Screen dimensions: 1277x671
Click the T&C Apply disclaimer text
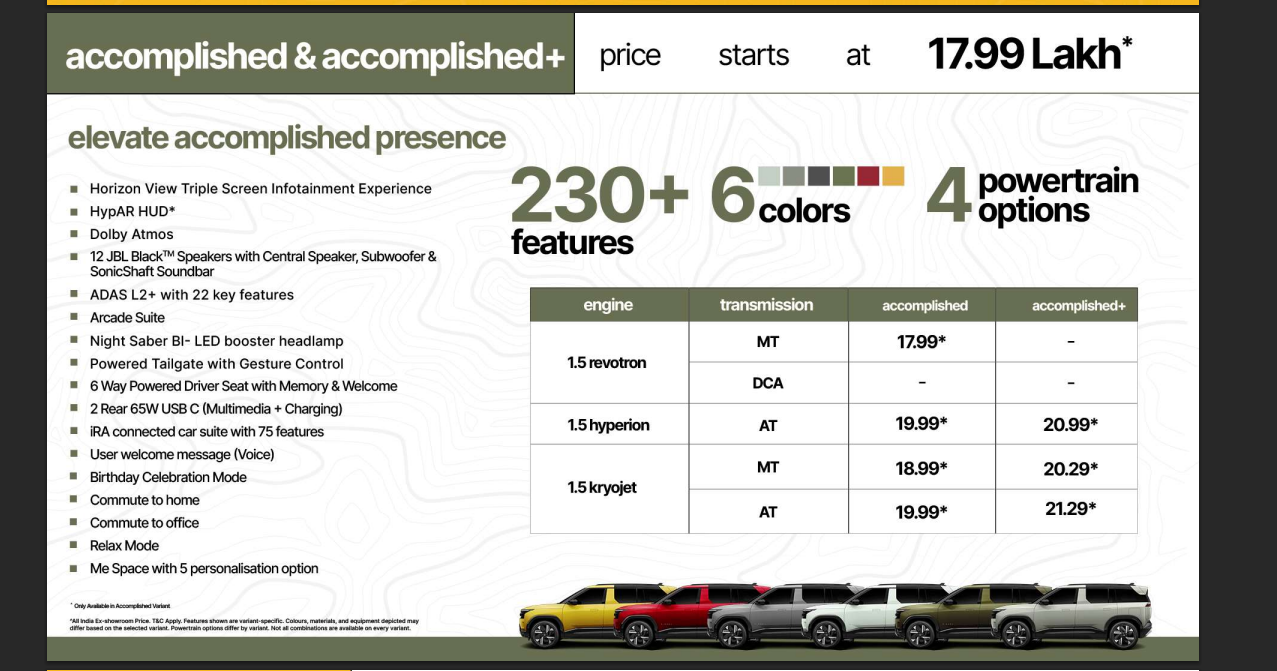[x=240, y=623]
